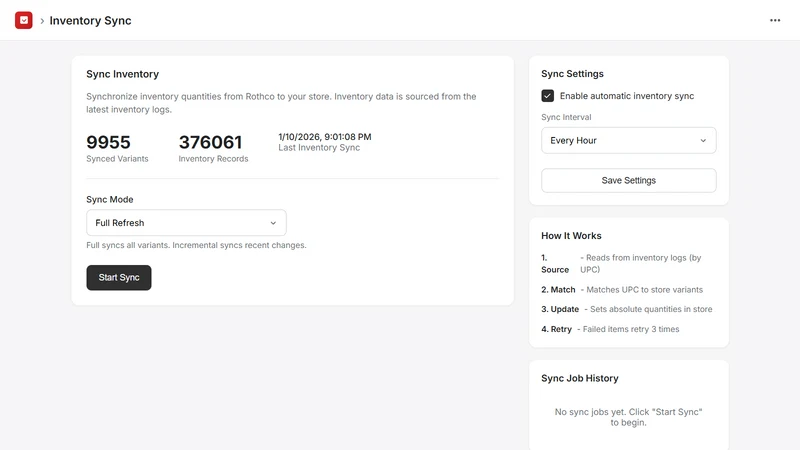Click the 'No sync jobs yet' message
The width and height of the screenshot is (800, 450).
tap(629, 417)
